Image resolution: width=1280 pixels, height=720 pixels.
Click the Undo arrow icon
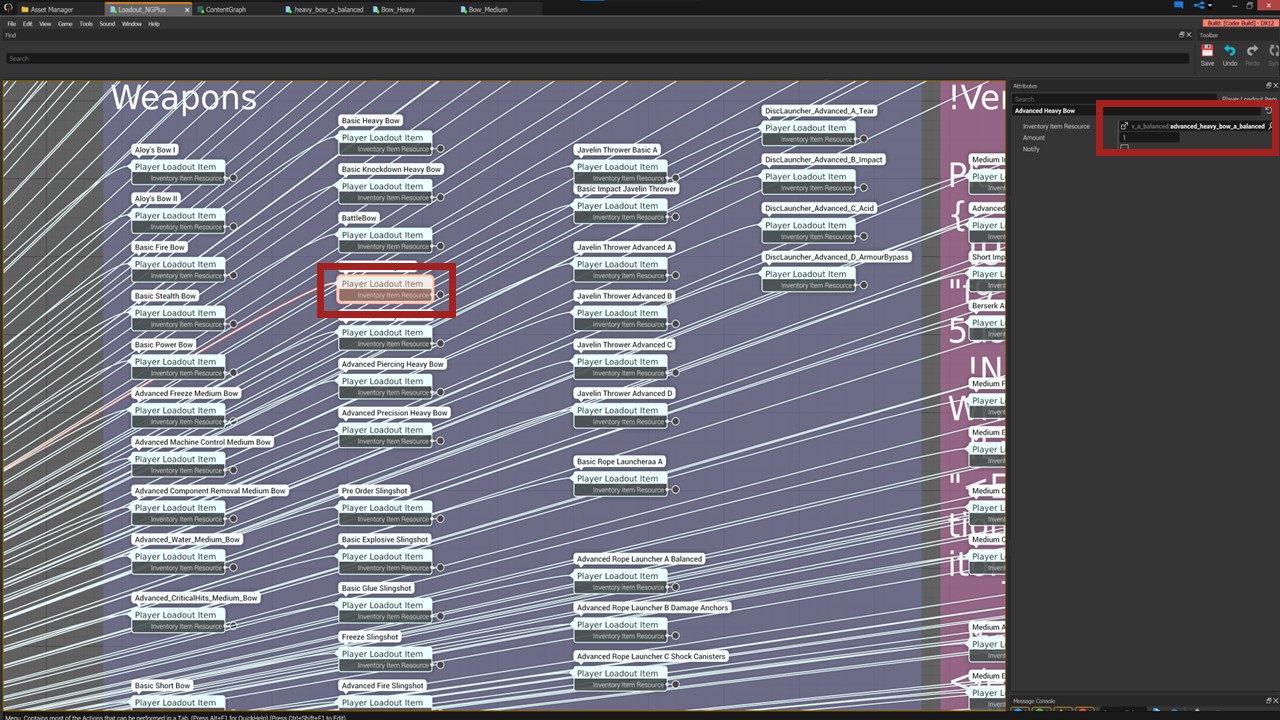pyautogui.click(x=1229, y=51)
